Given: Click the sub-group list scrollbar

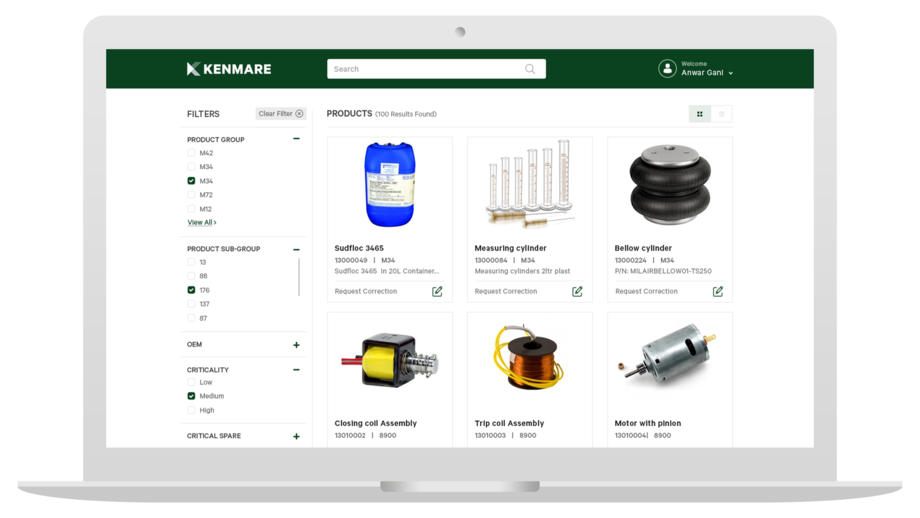Looking at the screenshot, I should point(299,277).
